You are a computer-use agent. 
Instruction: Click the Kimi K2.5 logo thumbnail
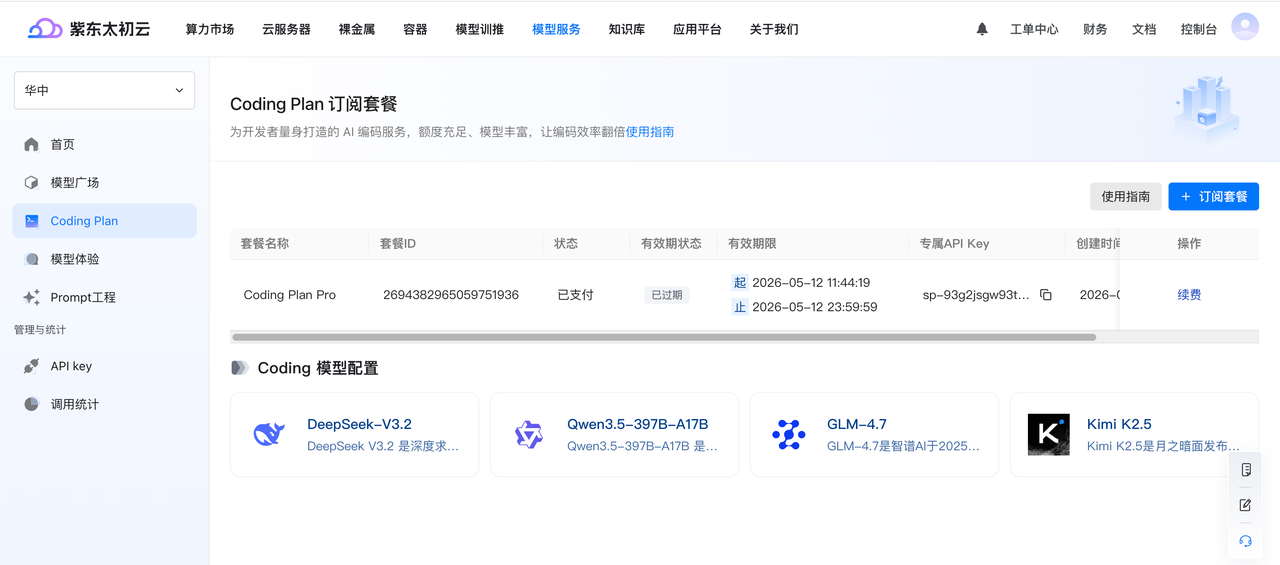coord(1048,435)
